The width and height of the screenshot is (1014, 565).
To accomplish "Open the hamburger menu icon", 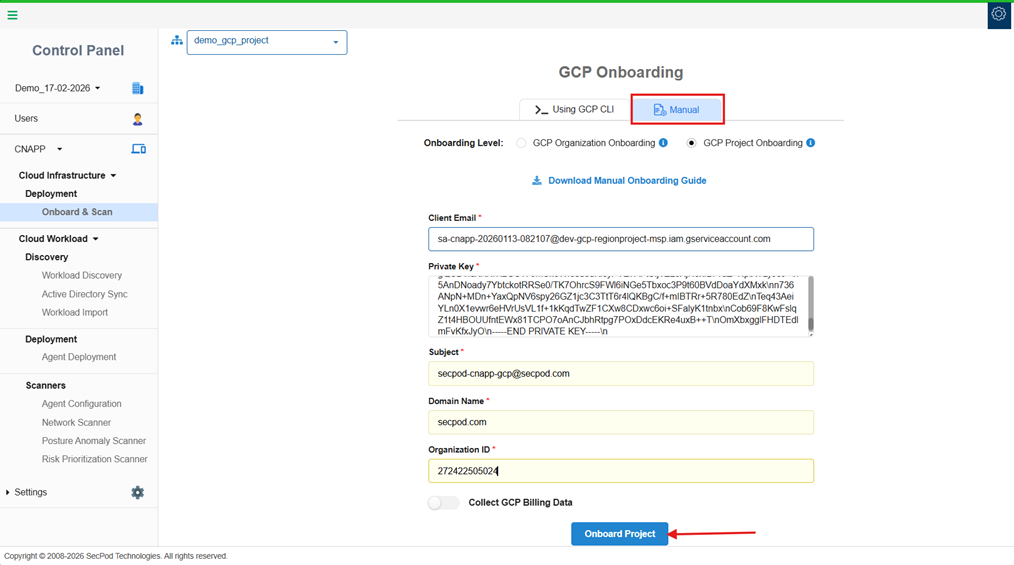I will pos(12,15).
